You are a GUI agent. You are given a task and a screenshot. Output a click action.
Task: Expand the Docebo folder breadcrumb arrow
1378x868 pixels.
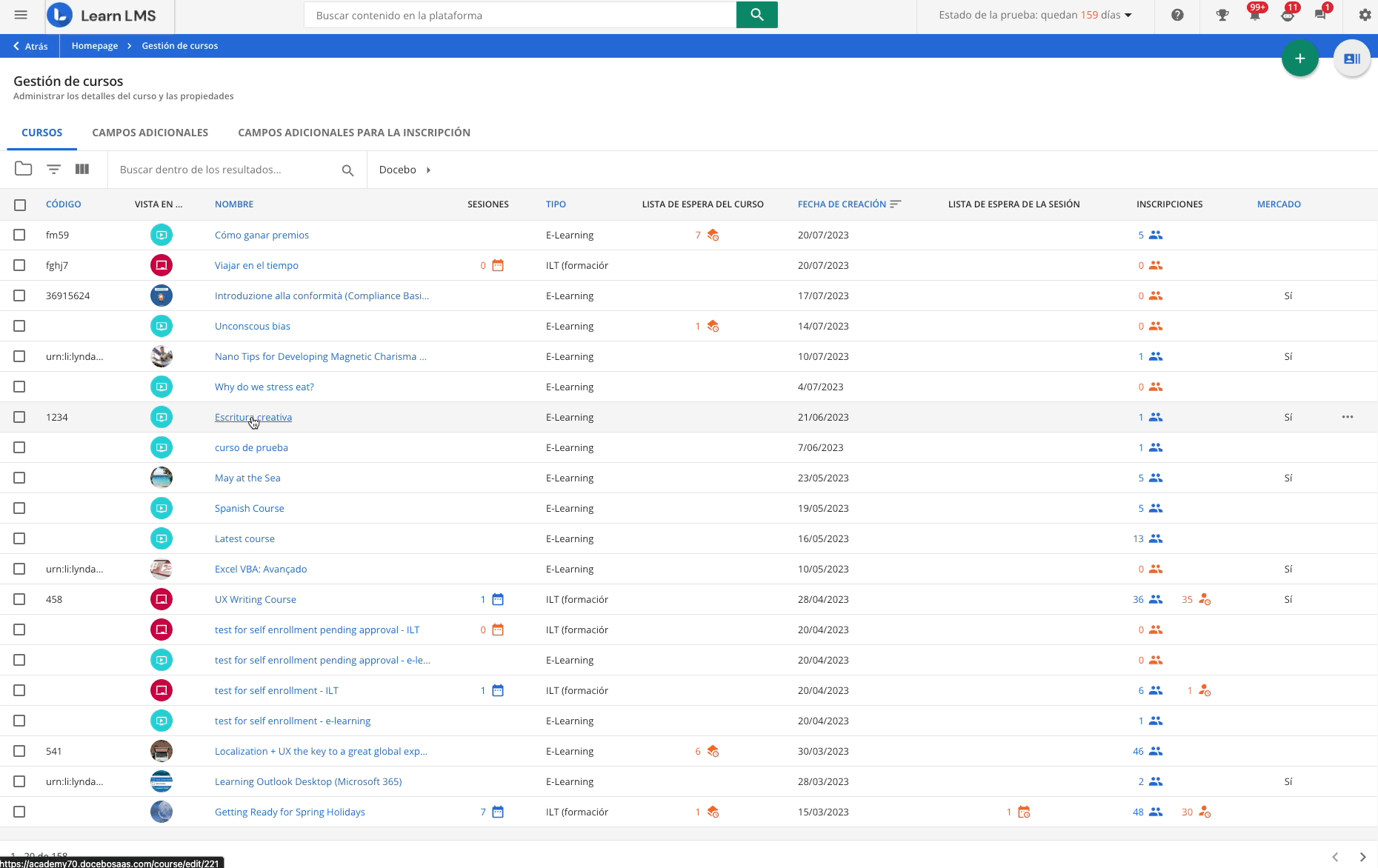click(428, 170)
